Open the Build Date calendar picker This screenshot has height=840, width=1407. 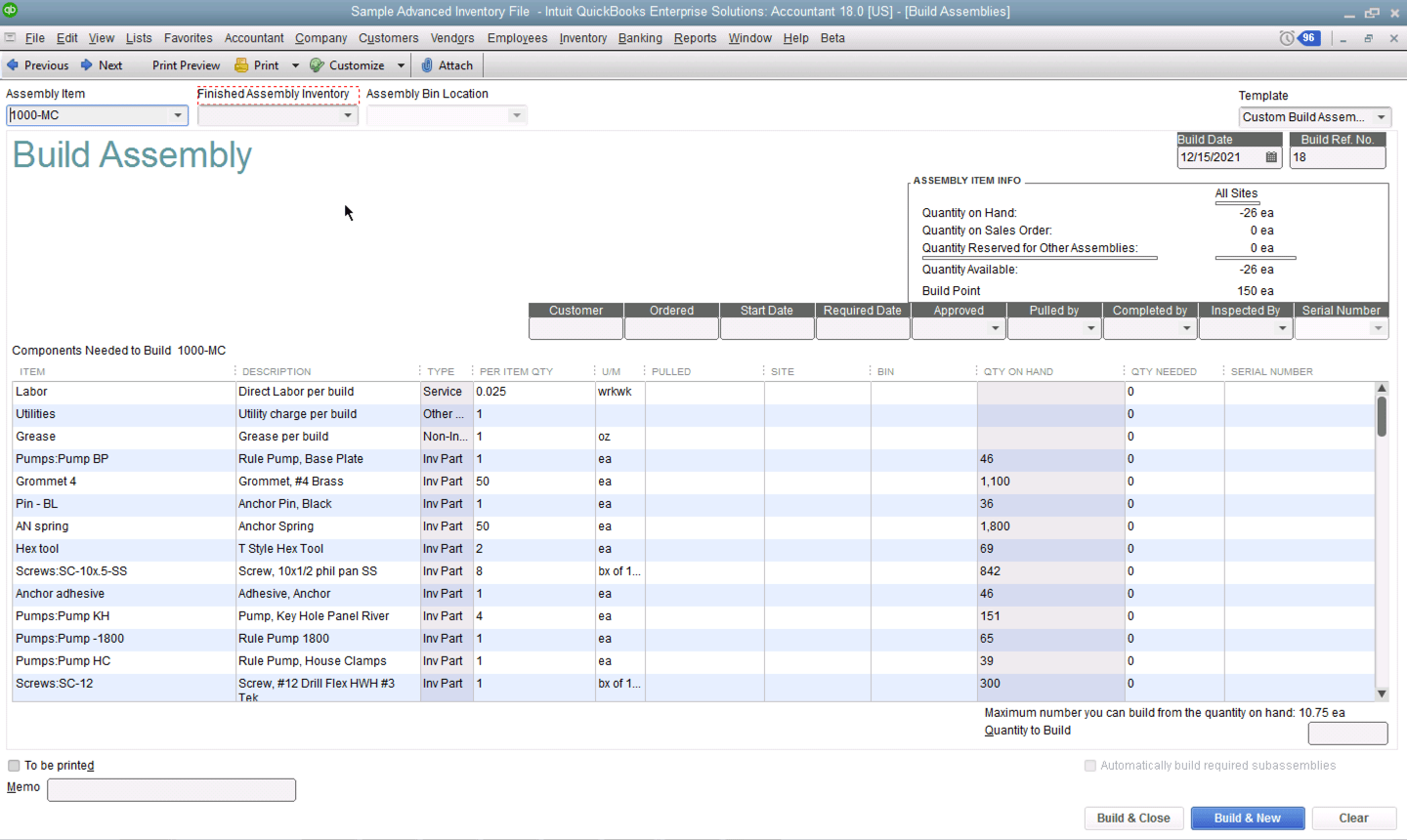(x=1271, y=157)
